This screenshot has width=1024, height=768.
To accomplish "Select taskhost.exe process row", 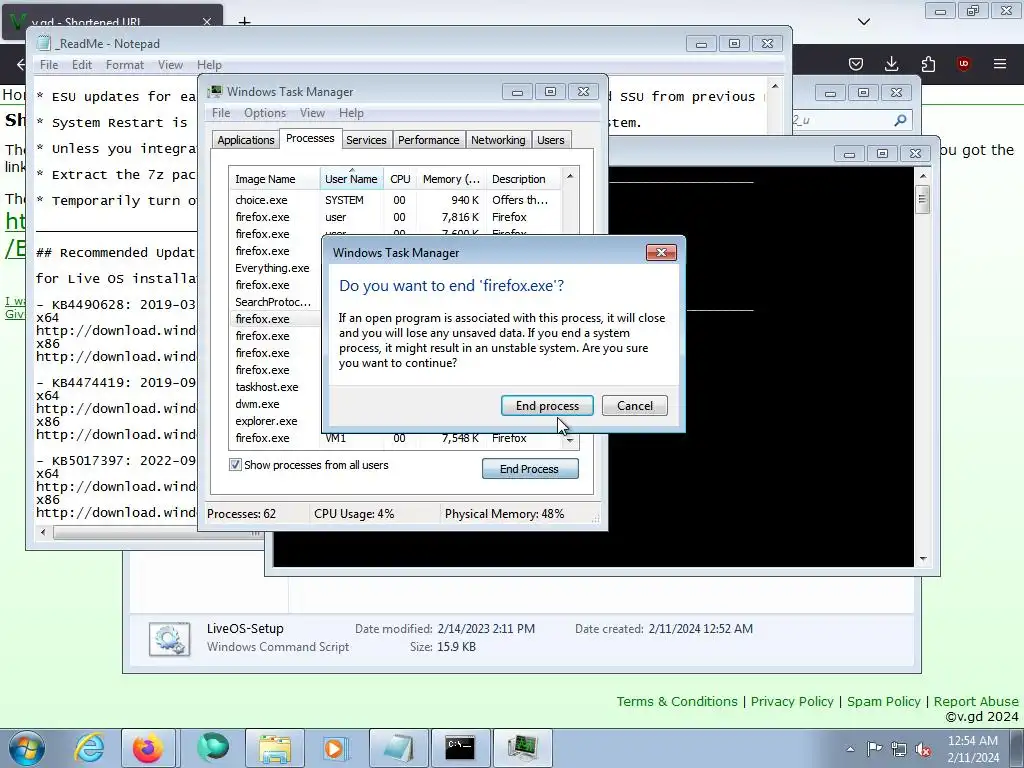I will tap(276, 387).
